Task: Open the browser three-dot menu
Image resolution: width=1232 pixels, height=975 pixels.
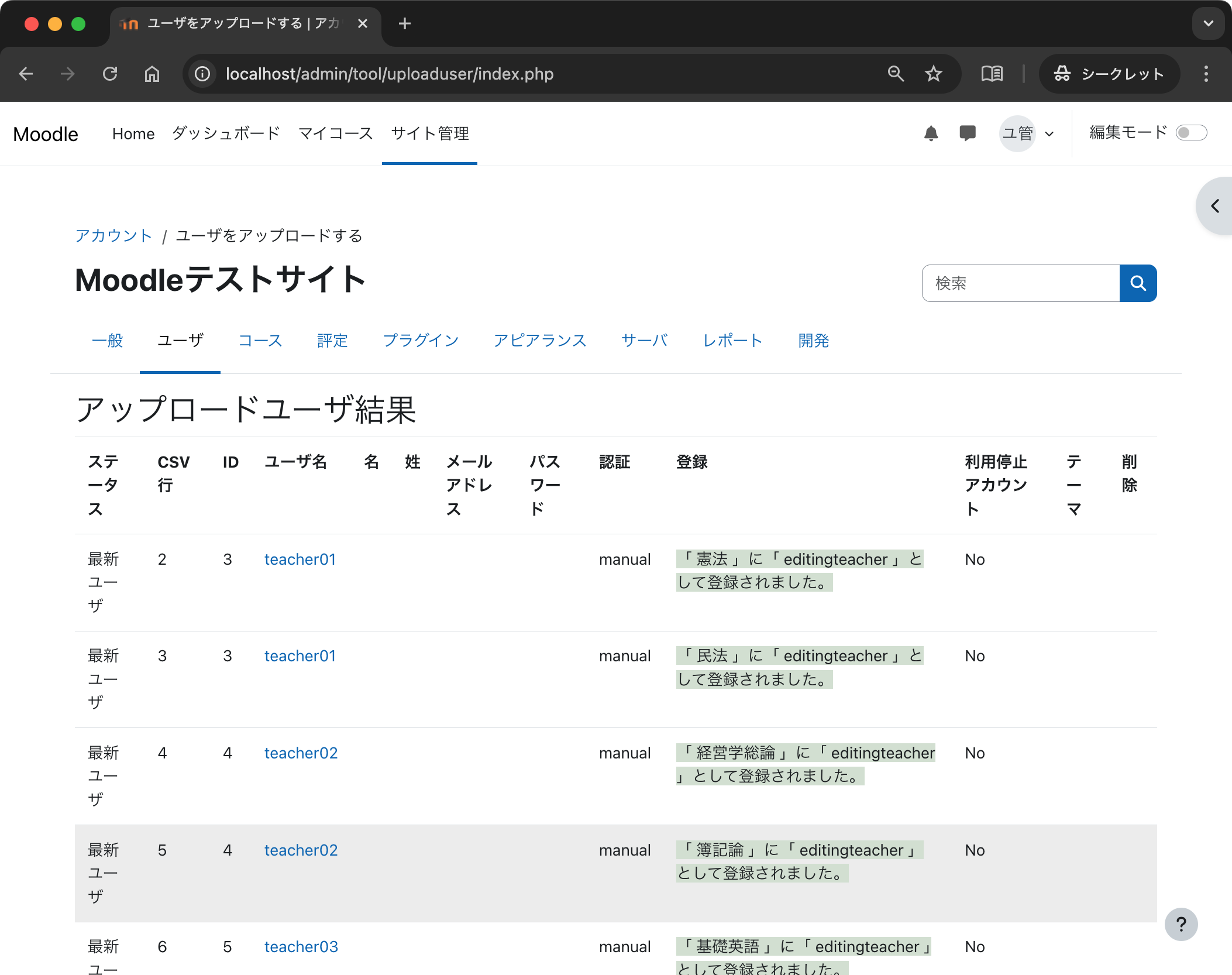Action: [1206, 74]
